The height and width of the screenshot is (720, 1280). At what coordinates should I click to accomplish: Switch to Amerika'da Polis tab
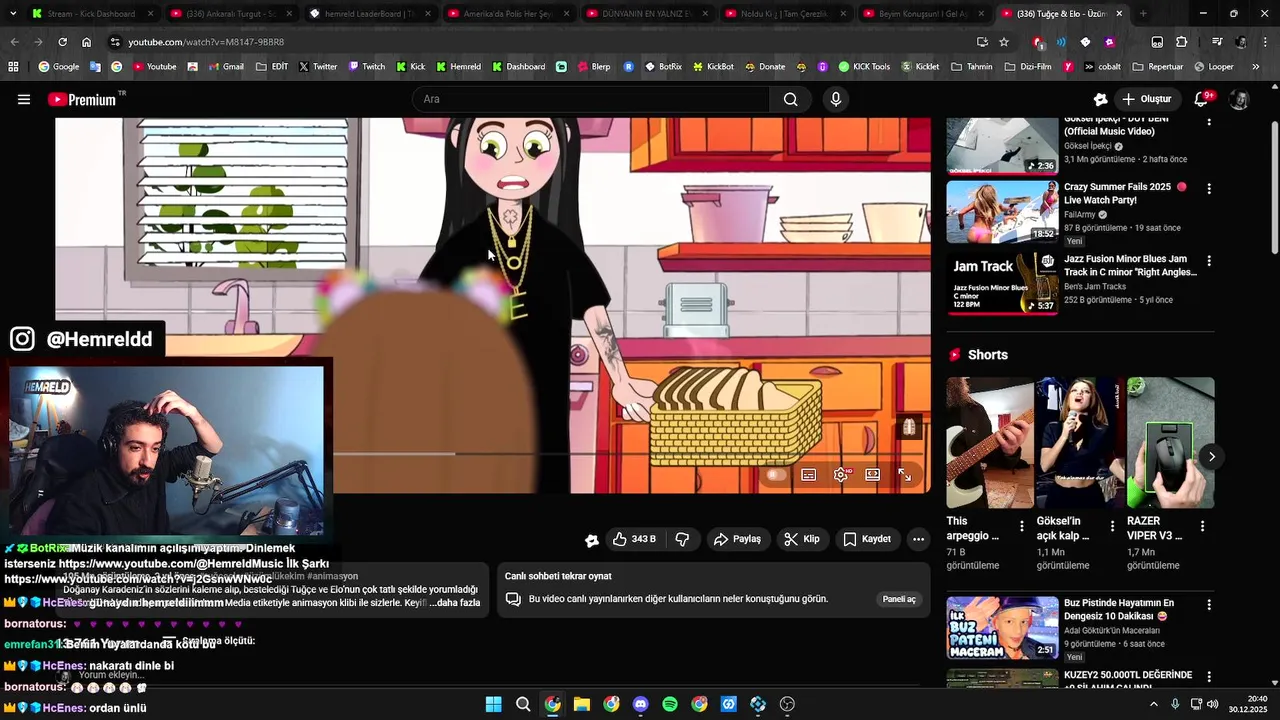pyautogui.click(x=506, y=14)
